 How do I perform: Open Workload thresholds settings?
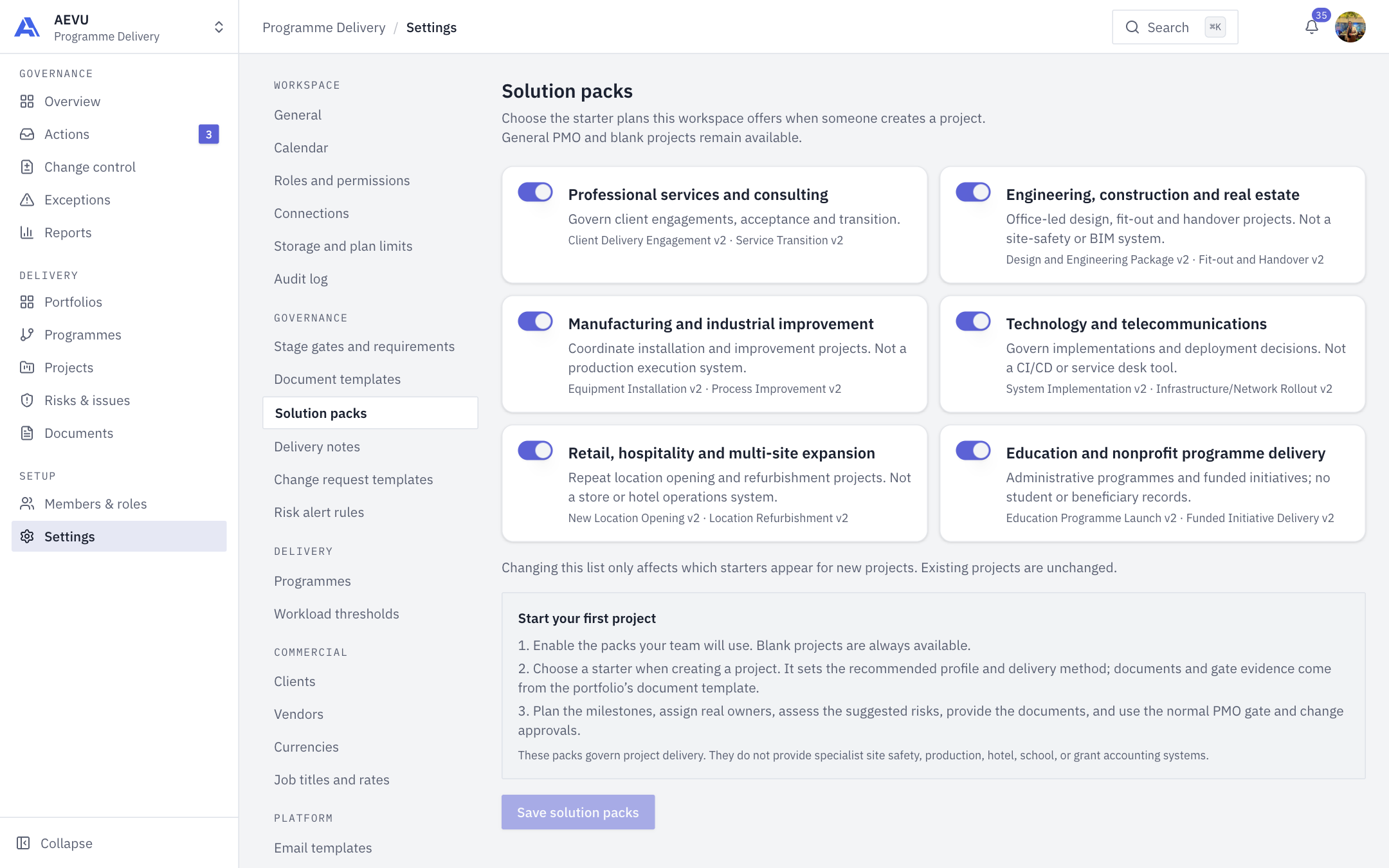coord(336,614)
